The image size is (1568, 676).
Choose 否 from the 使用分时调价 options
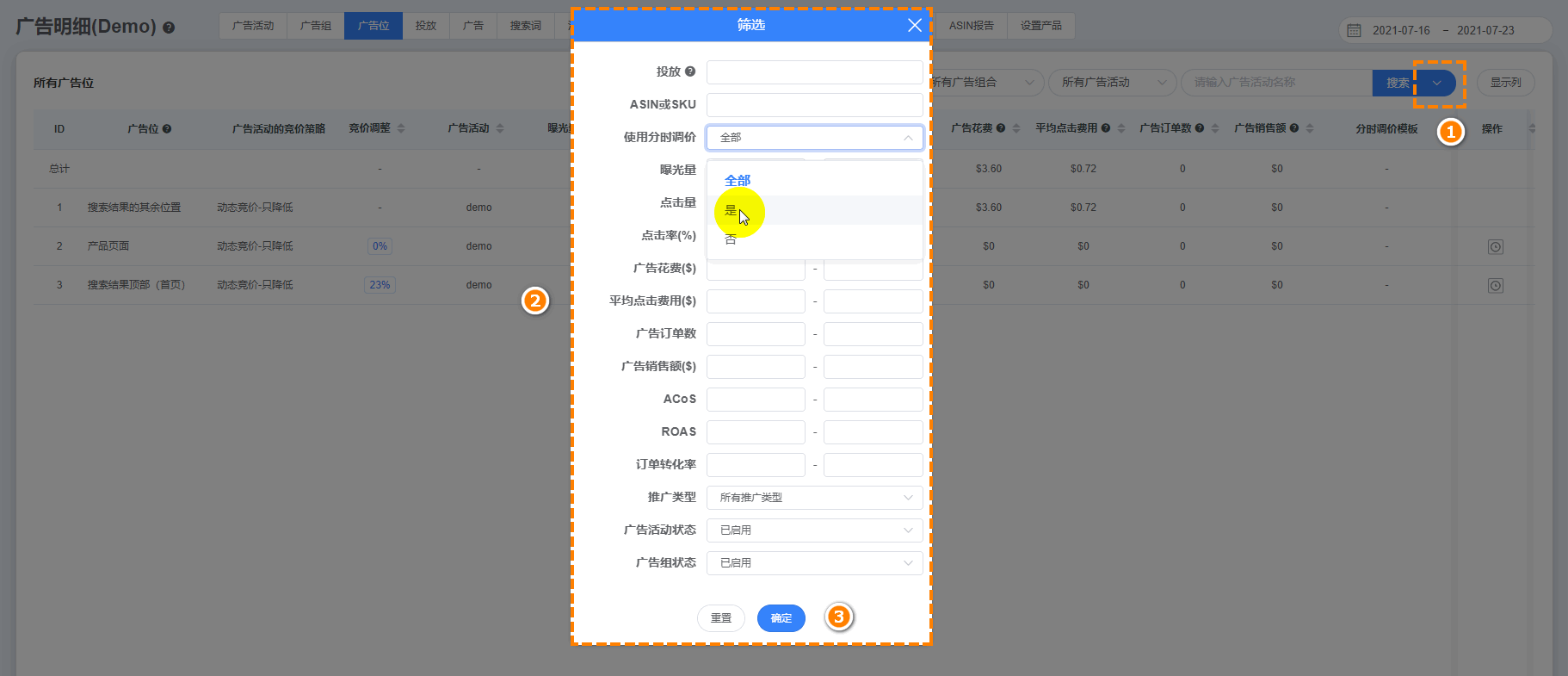click(x=731, y=240)
